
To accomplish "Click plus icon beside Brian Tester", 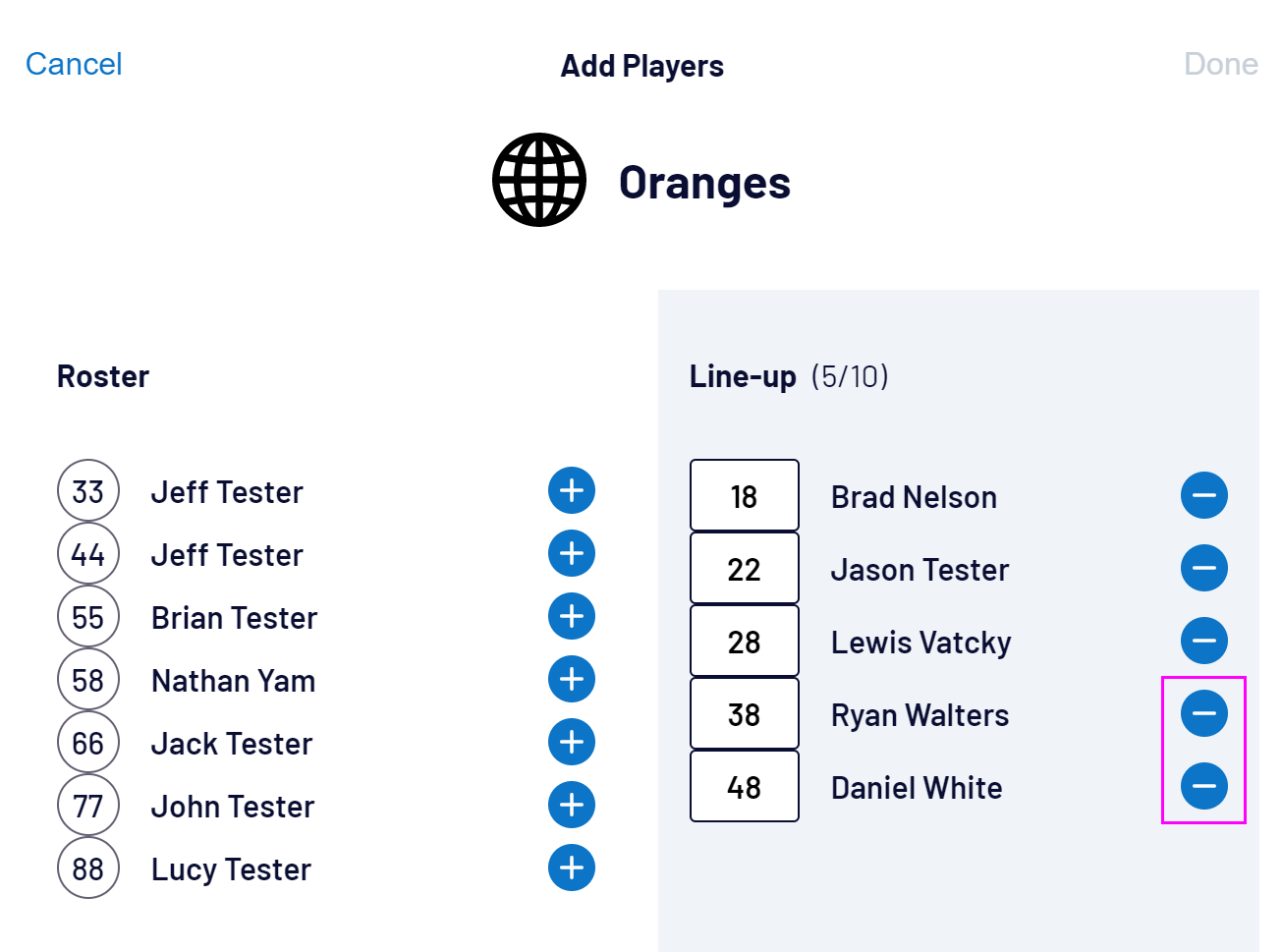I will [572, 617].
